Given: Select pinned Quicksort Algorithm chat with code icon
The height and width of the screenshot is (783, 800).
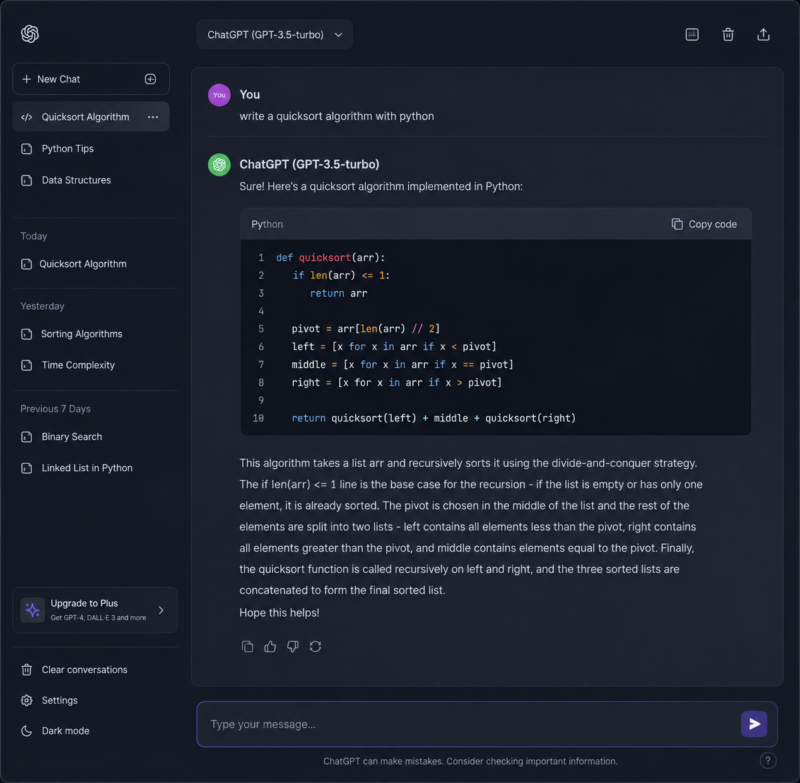Looking at the screenshot, I should [x=91, y=117].
